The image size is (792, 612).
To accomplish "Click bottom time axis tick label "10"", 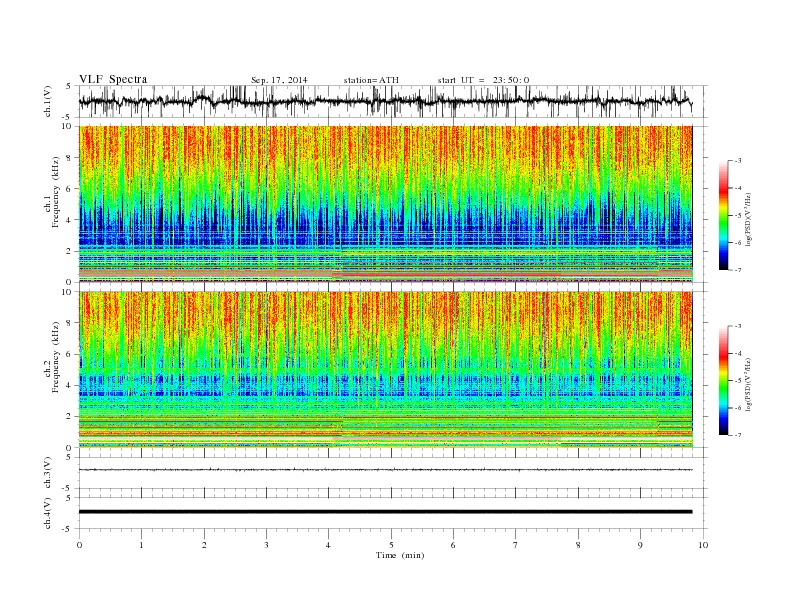I will 703,545.
